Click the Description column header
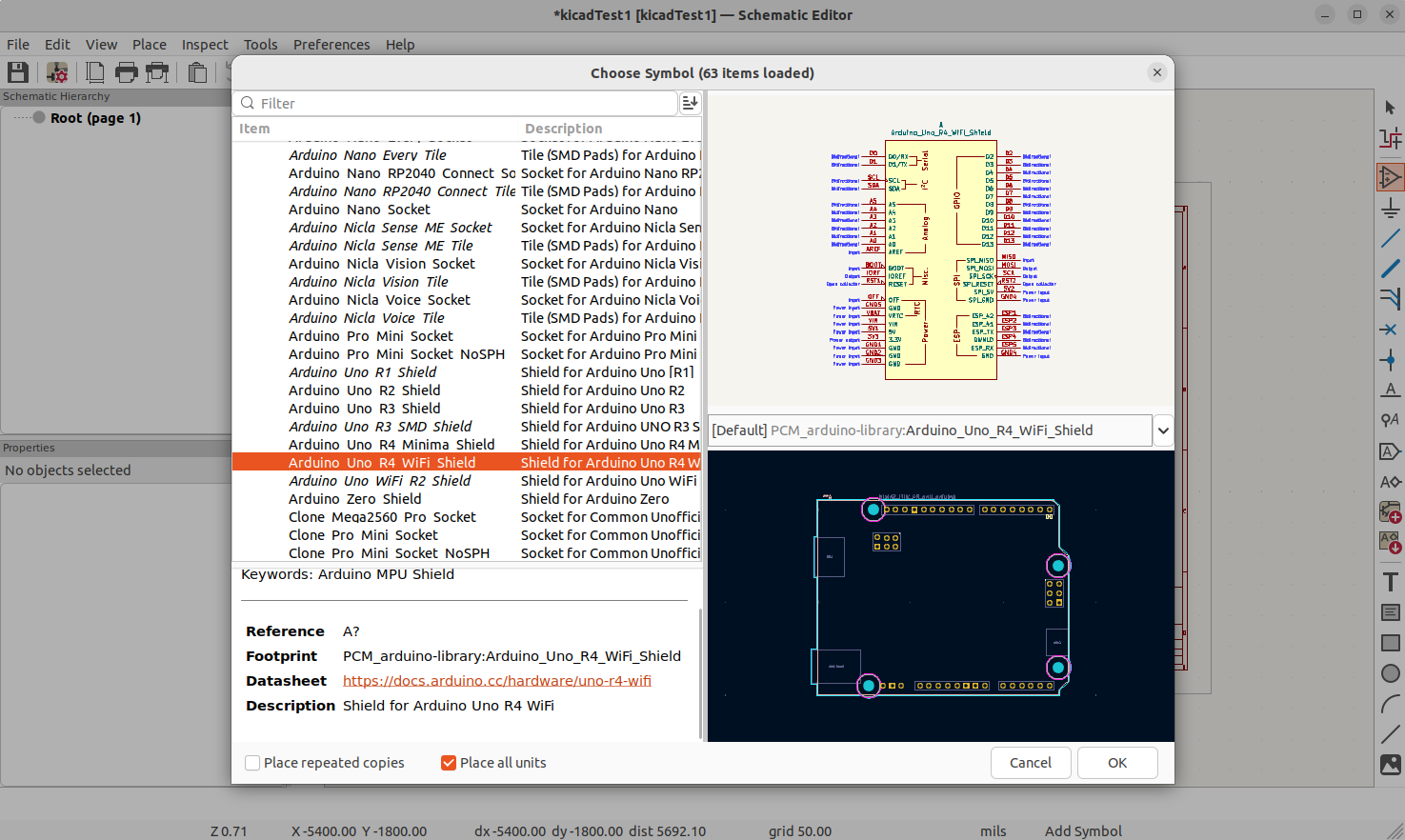The height and width of the screenshot is (840, 1405). [x=610, y=129]
